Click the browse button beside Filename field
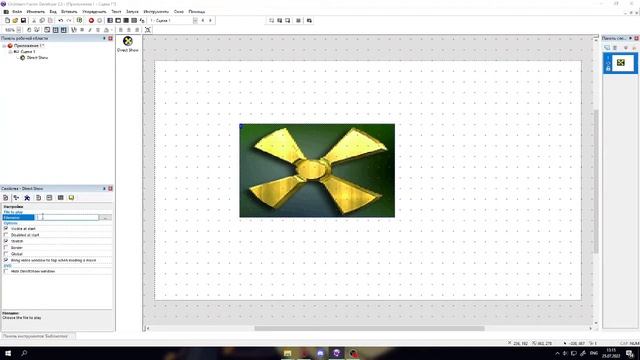The height and width of the screenshot is (360, 640). click(x=105, y=218)
